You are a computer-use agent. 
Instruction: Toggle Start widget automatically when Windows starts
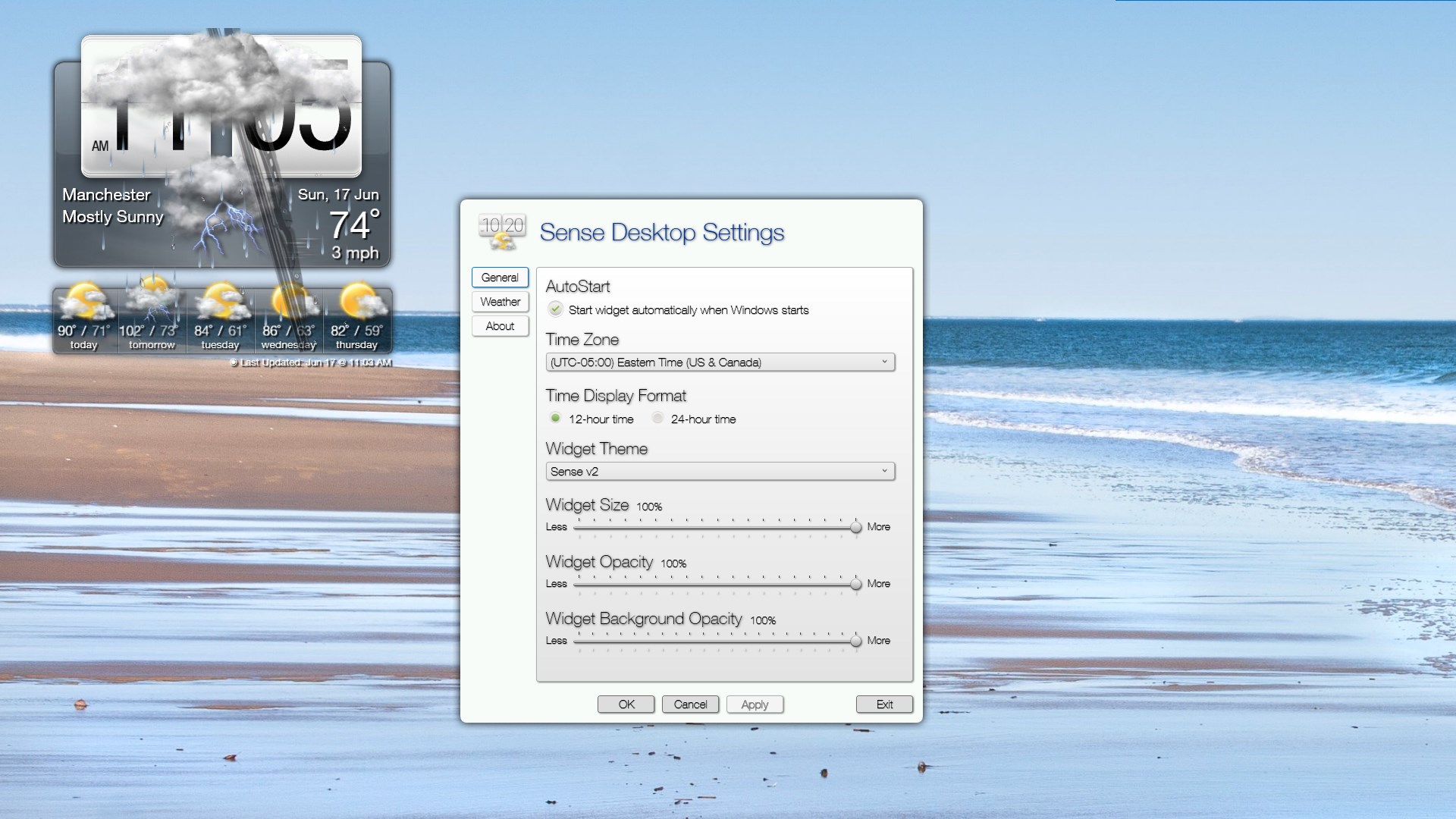pos(556,309)
